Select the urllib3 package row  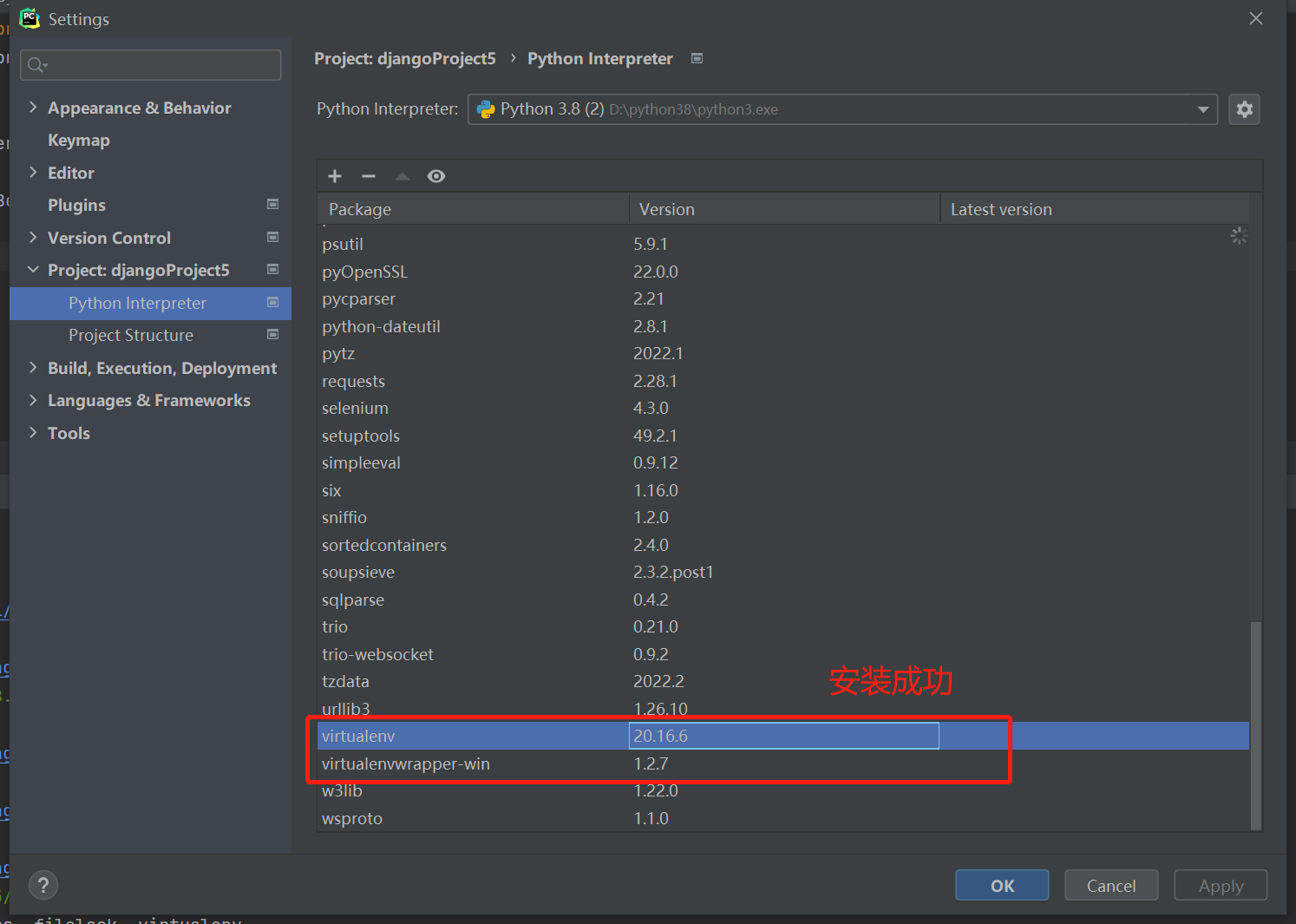783,709
